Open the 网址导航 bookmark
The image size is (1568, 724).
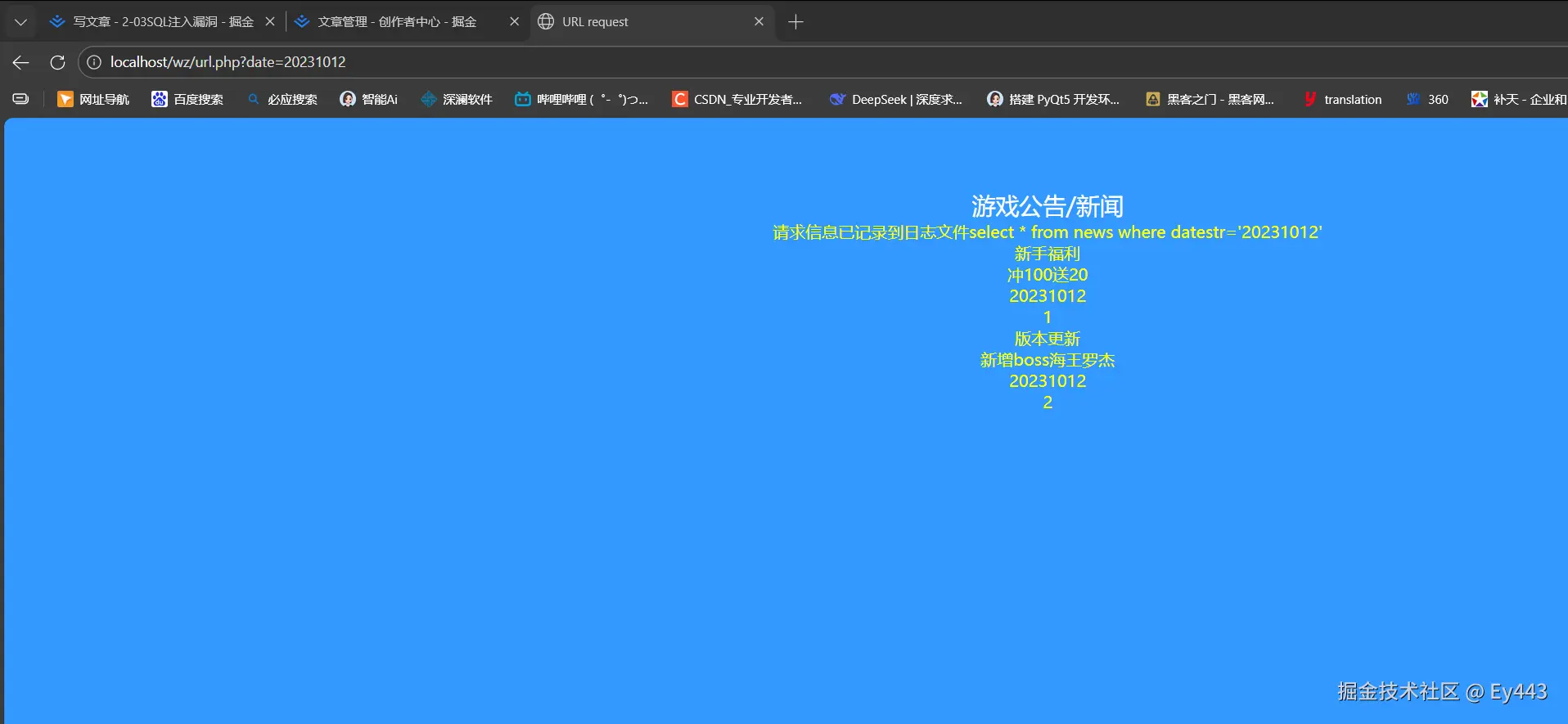click(x=93, y=99)
